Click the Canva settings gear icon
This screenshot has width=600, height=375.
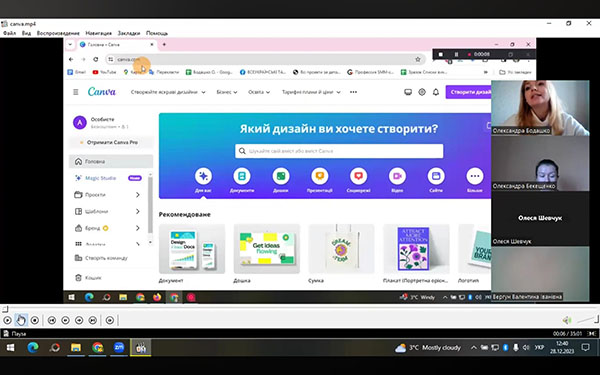click(422, 92)
